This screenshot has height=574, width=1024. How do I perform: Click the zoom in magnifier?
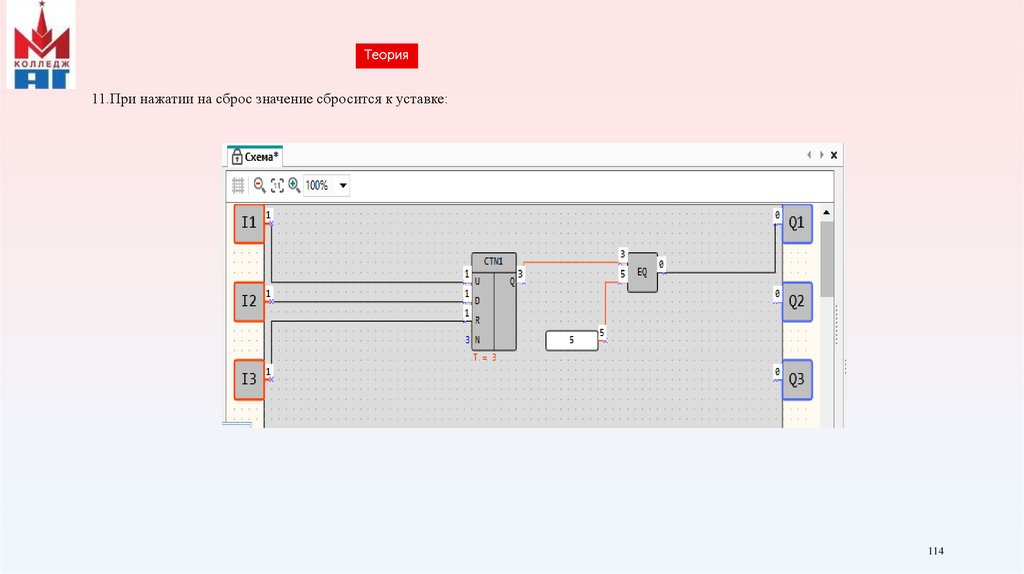(294, 185)
